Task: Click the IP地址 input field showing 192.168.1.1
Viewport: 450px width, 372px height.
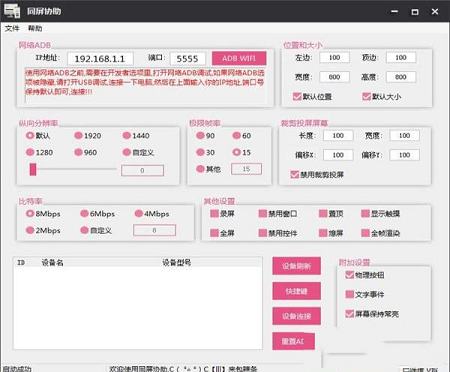Action: (x=100, y=59)
